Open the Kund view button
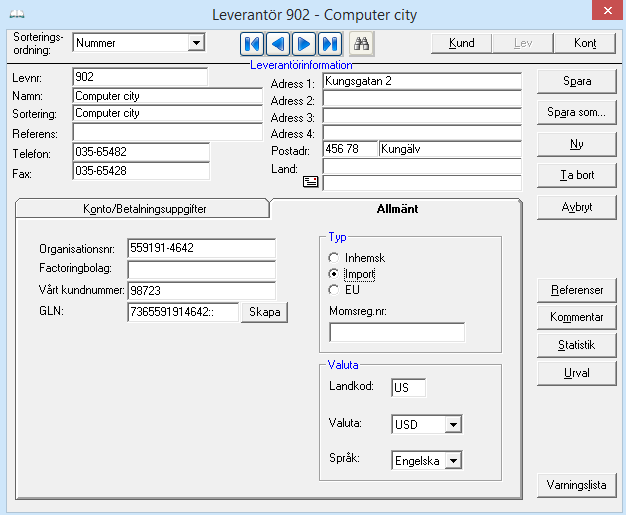This screenshot has height=515, width=626. (x=462, y=43)
